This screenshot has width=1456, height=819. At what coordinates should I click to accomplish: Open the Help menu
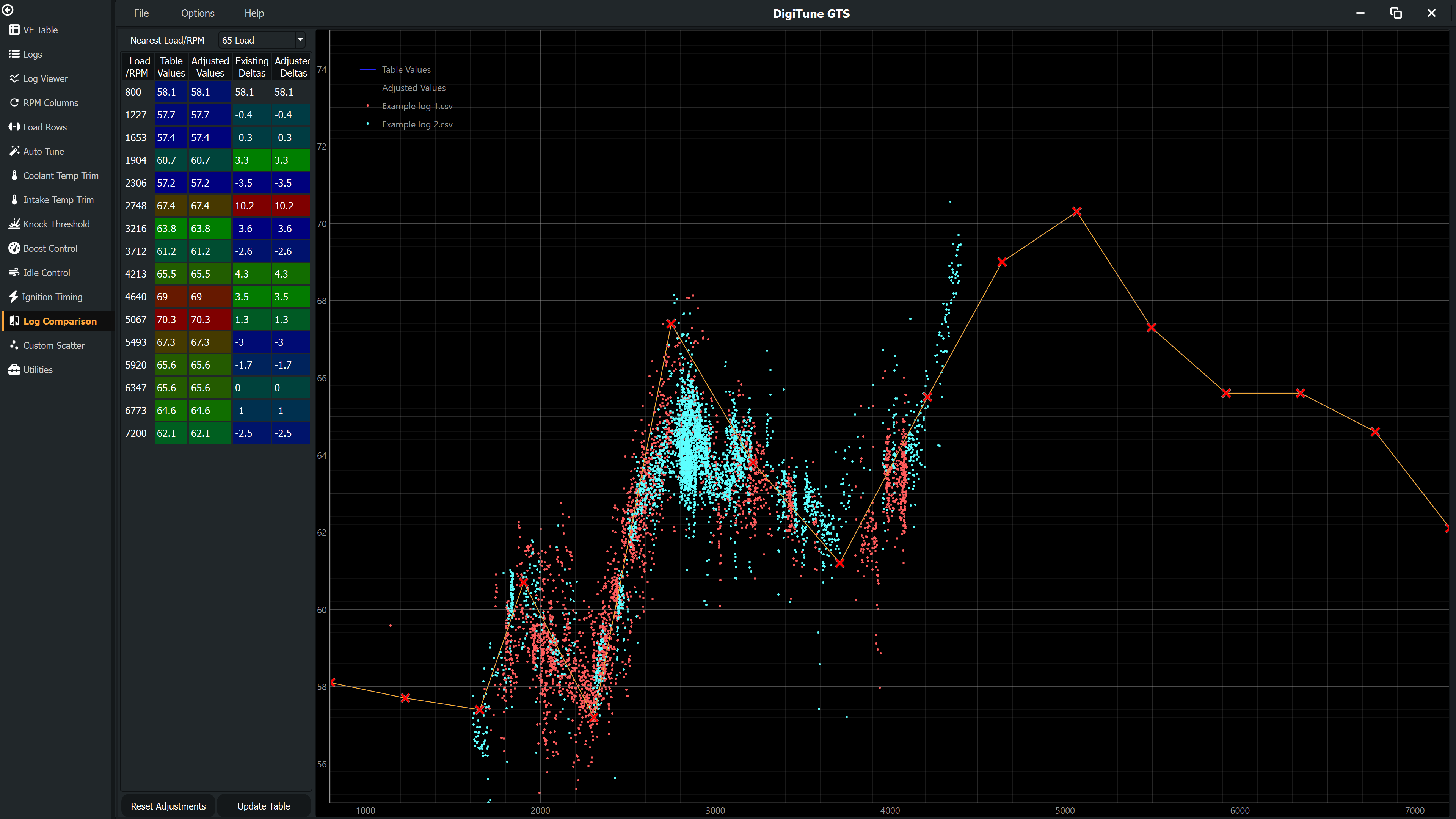point(254,13)
